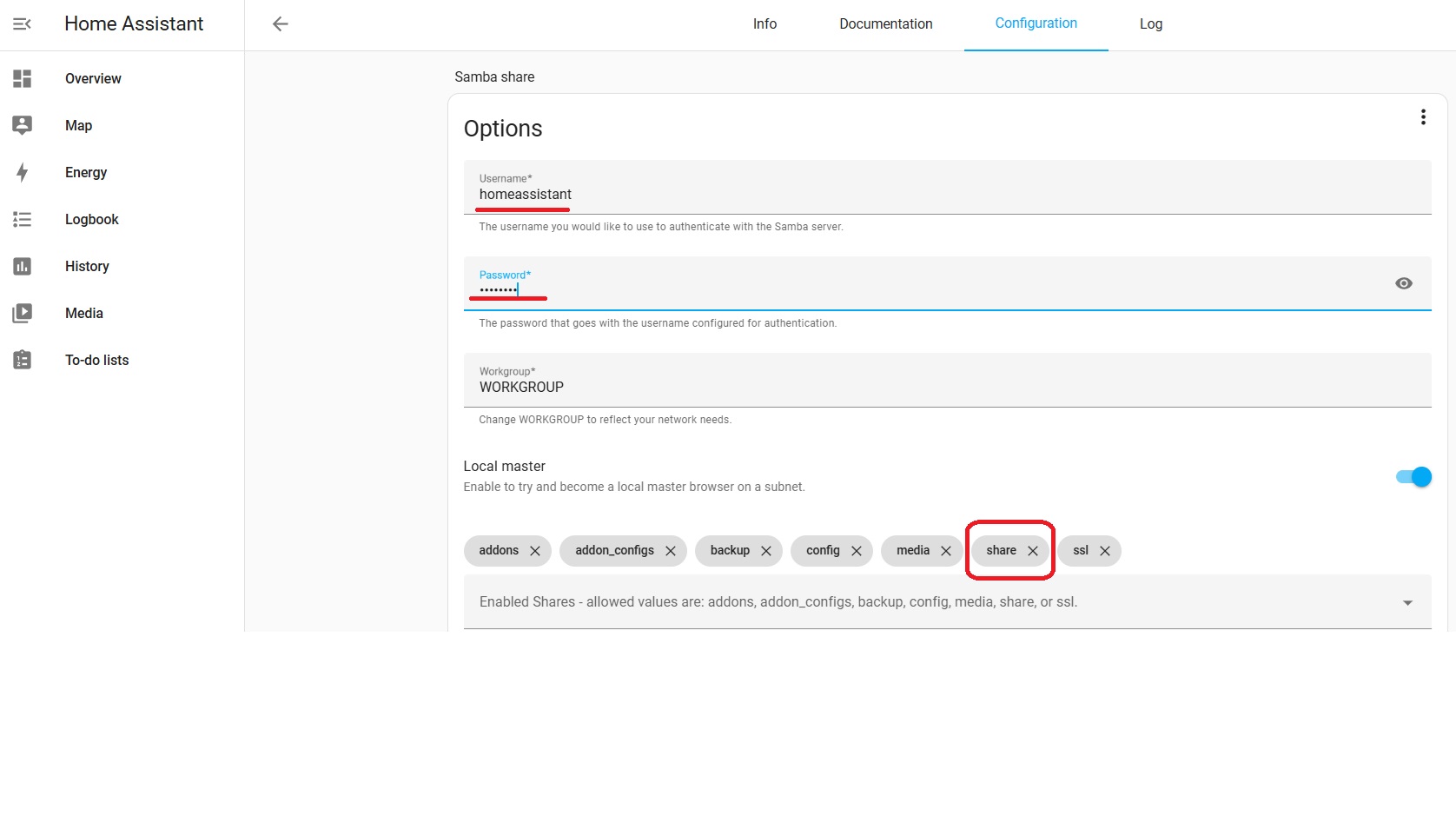Viewport: 1456px width, 823px height.
Task: Click the Workgroup field with WORKGROUP
Action: 947,380
